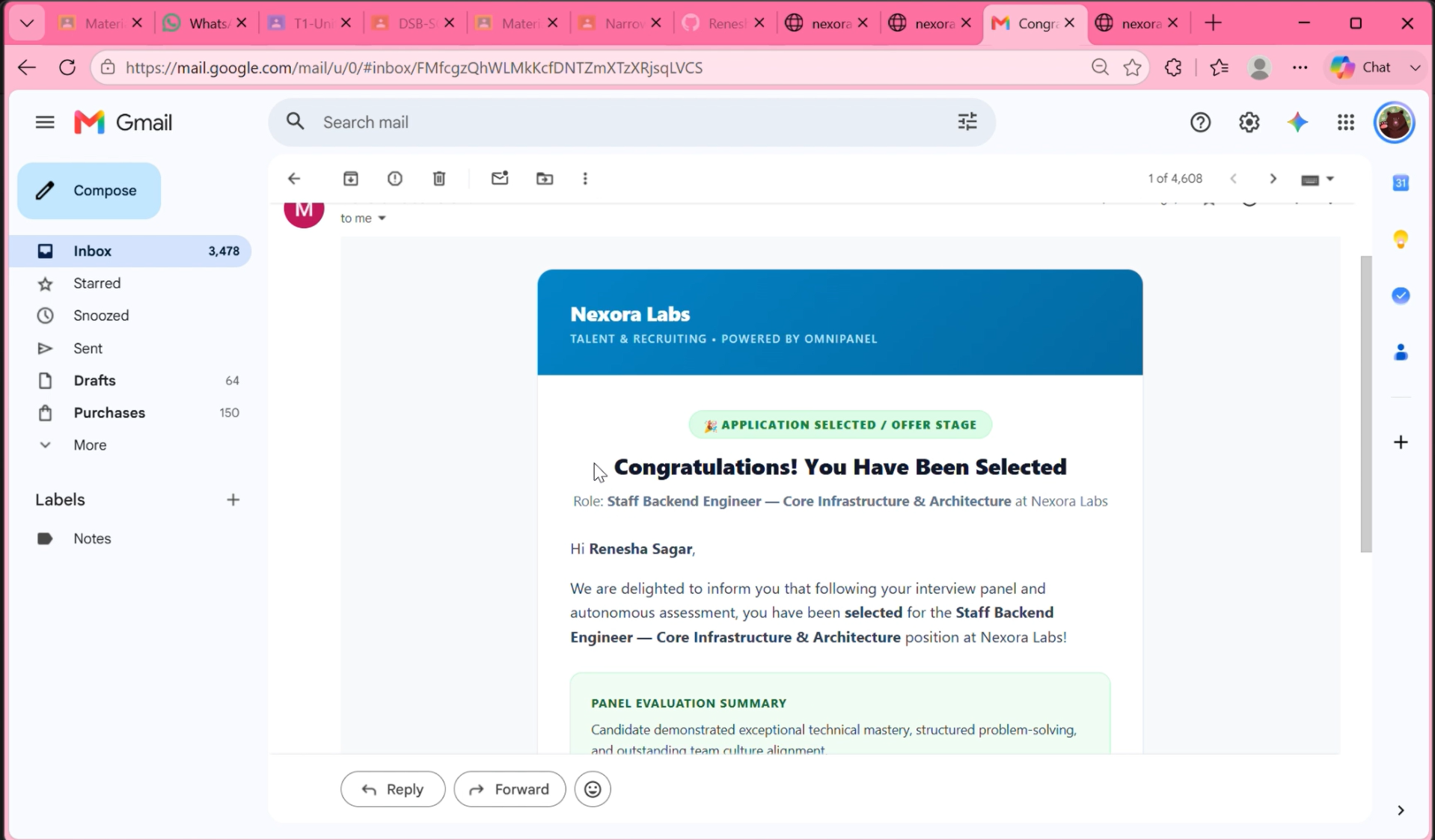Image resolution: width=1435 pixels, height=840 pixels.
Task: Open browser favorites list icon
Action: click(x=1219, y=67)
